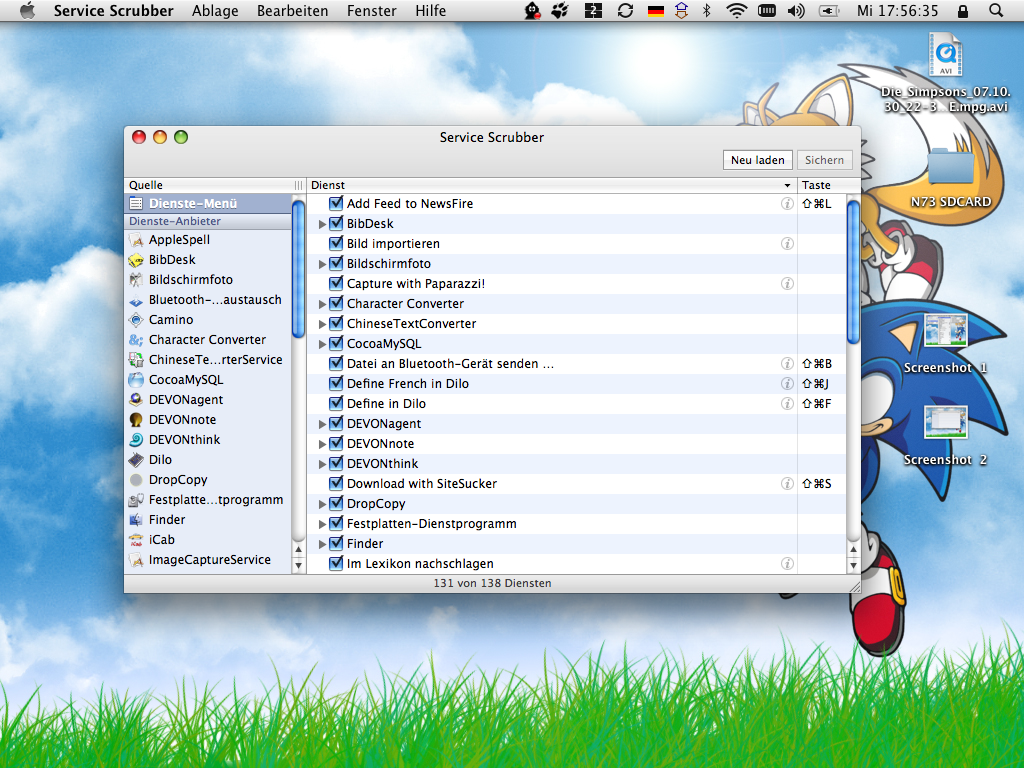
Task: Click the Neu laden button
Action: (758, 160)
